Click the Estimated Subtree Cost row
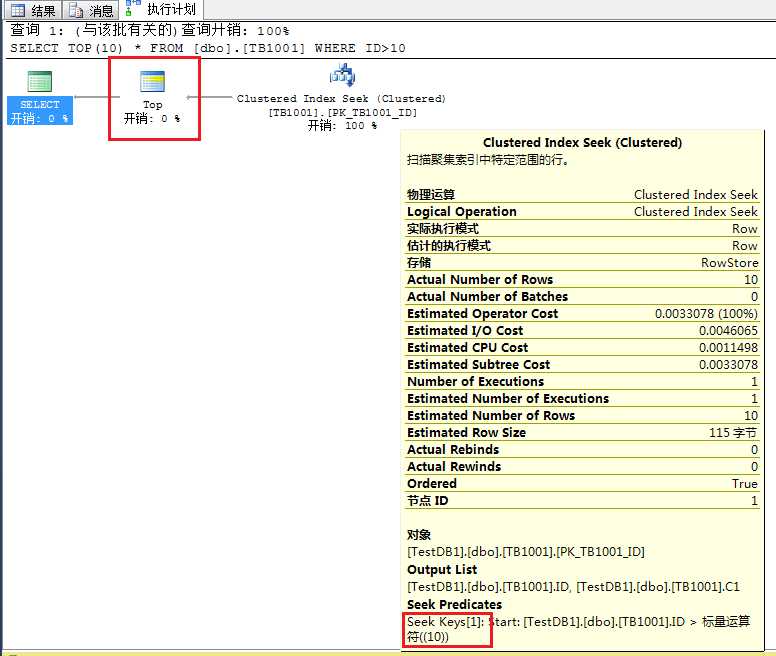The image size is (776, 656). coord(582,364)
